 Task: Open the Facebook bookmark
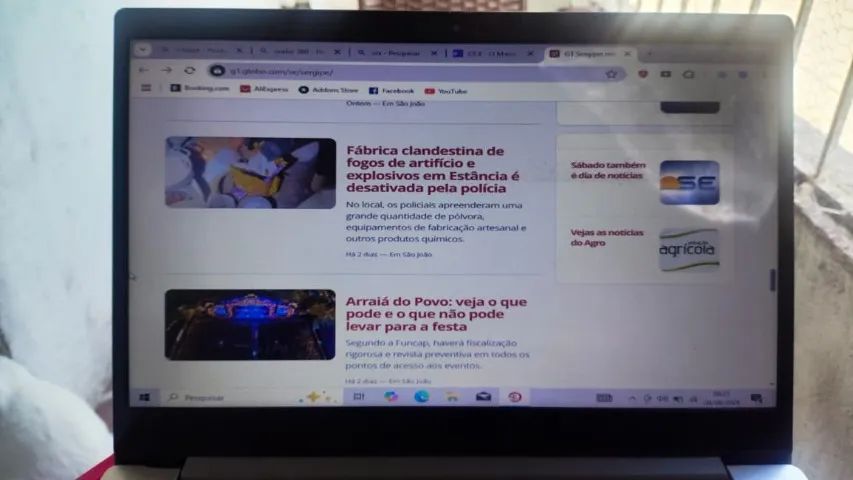pyautogui.click(x=392, y=91)
